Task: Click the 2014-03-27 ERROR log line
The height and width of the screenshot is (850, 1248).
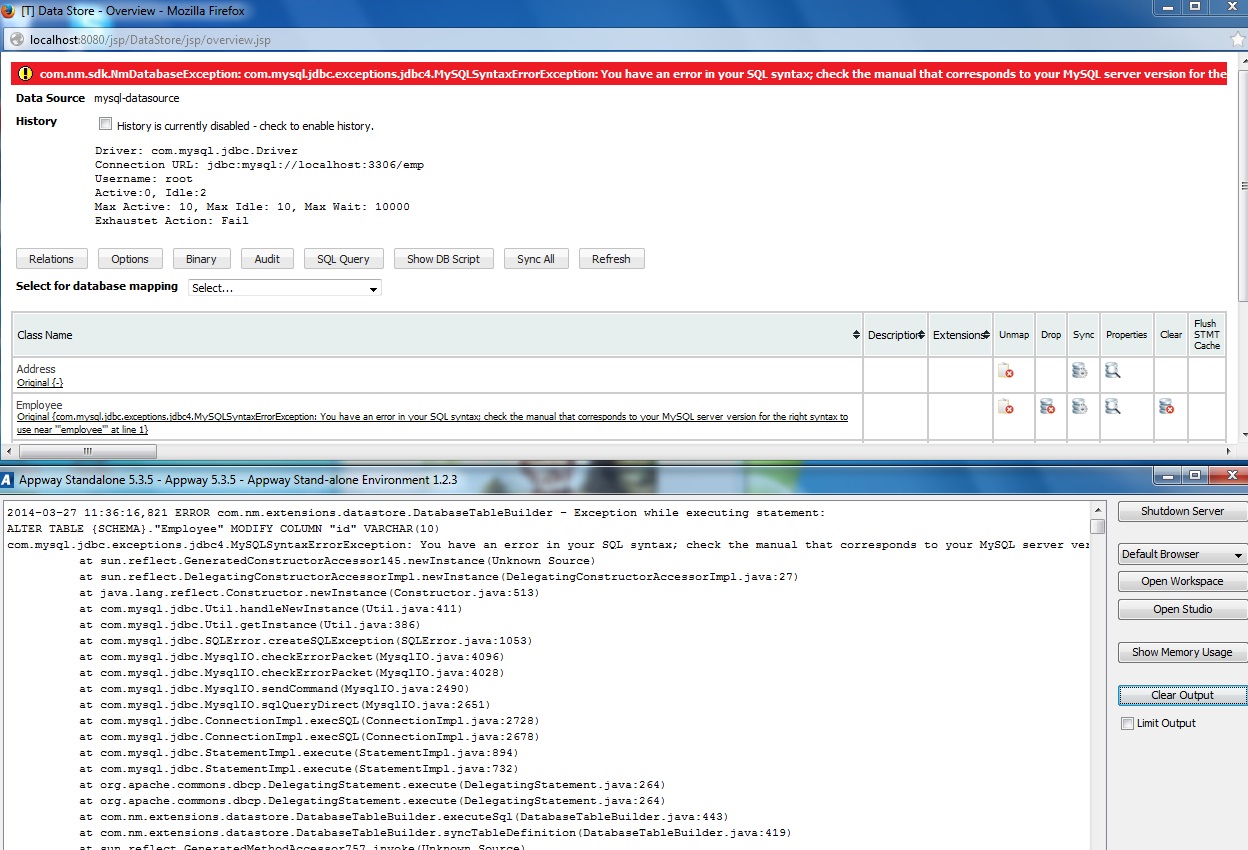Action: tap(416, 513)
